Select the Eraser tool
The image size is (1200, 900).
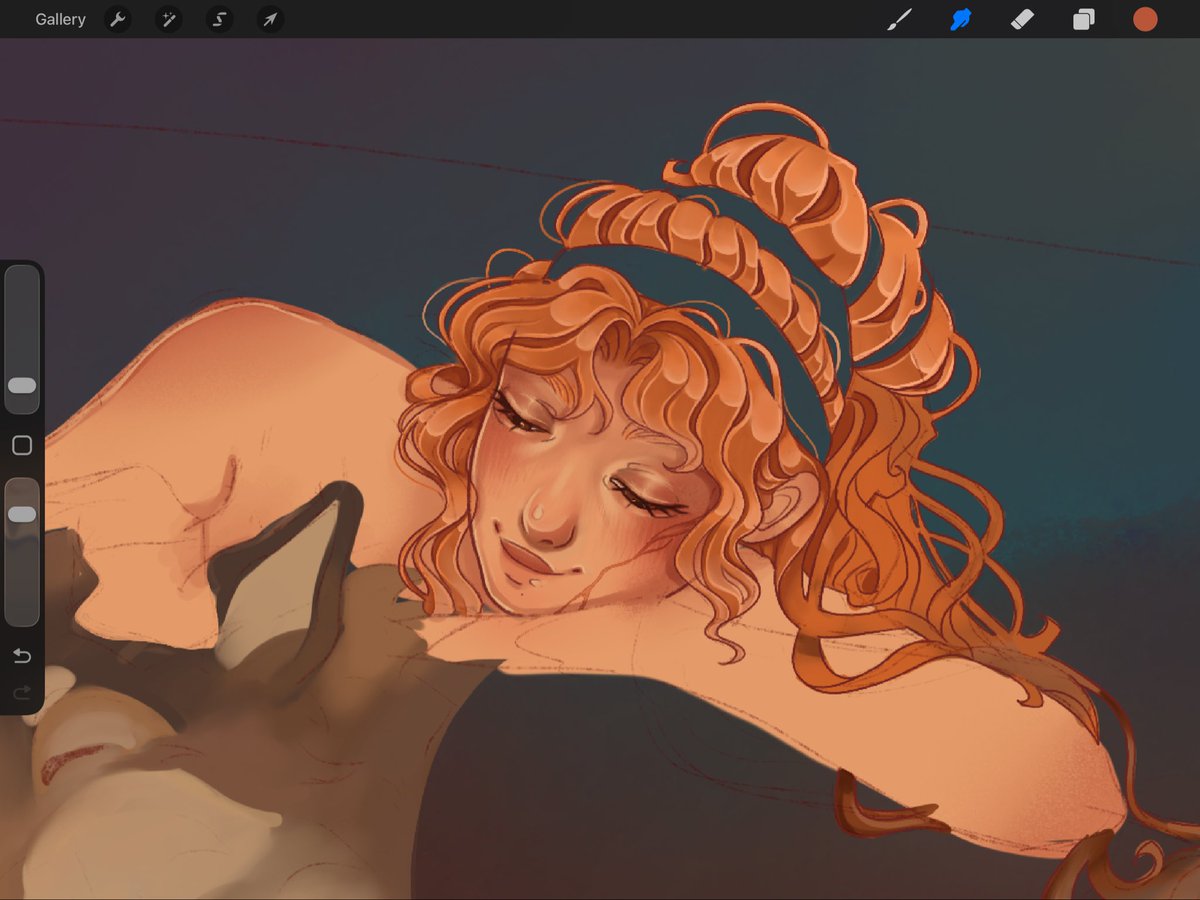(1022, 19)
